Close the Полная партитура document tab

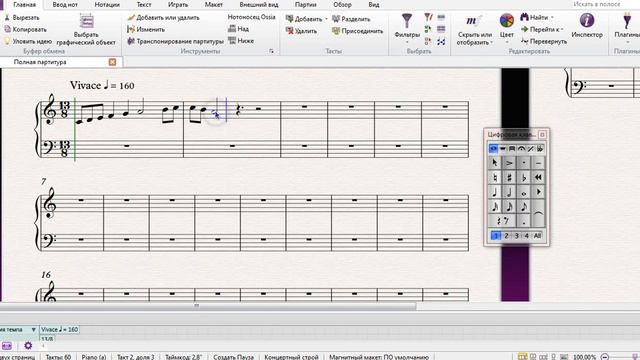(x=112, y=62)
